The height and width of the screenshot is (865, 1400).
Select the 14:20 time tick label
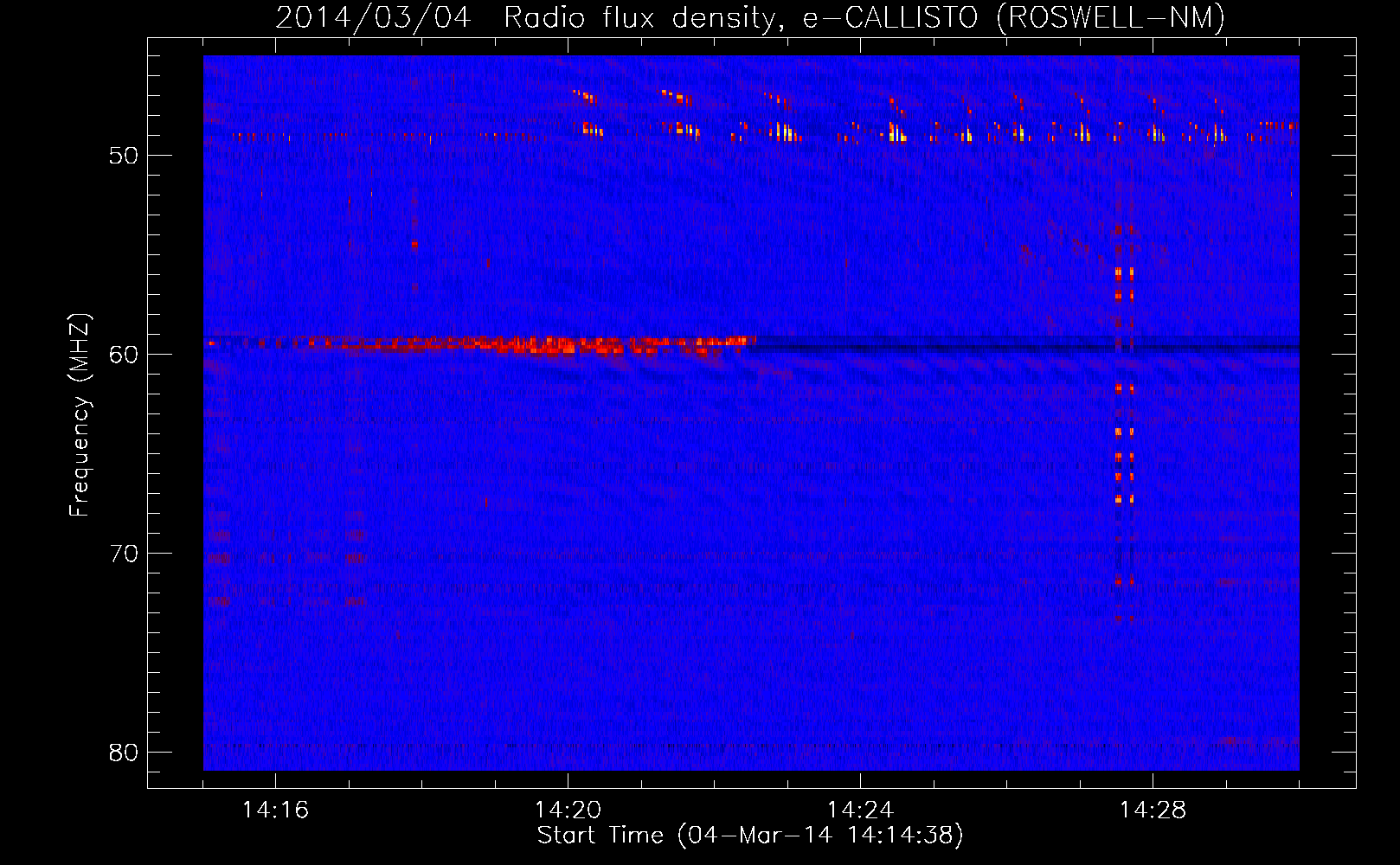(x=568, y=811)
